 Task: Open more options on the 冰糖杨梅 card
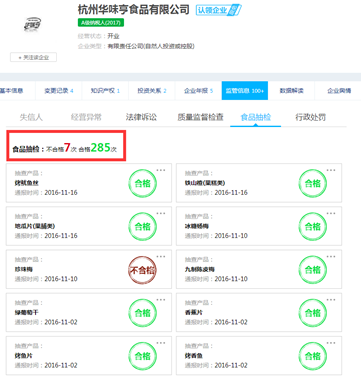pos(331,214)
